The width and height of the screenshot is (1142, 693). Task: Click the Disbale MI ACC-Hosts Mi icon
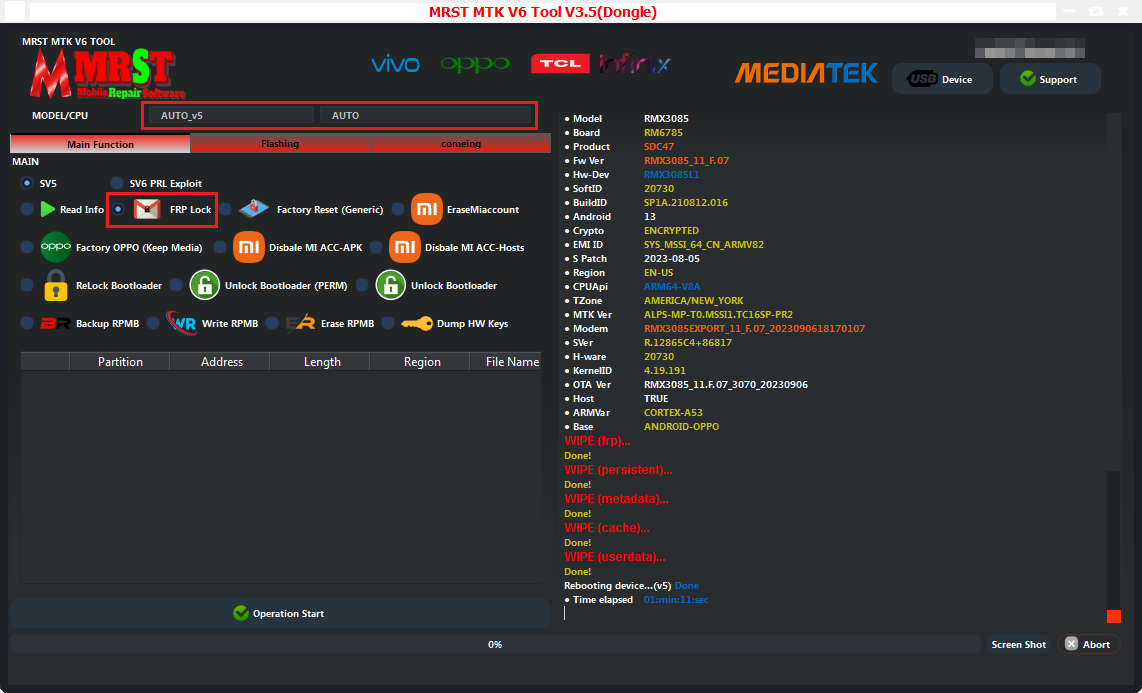pos(405,248)
